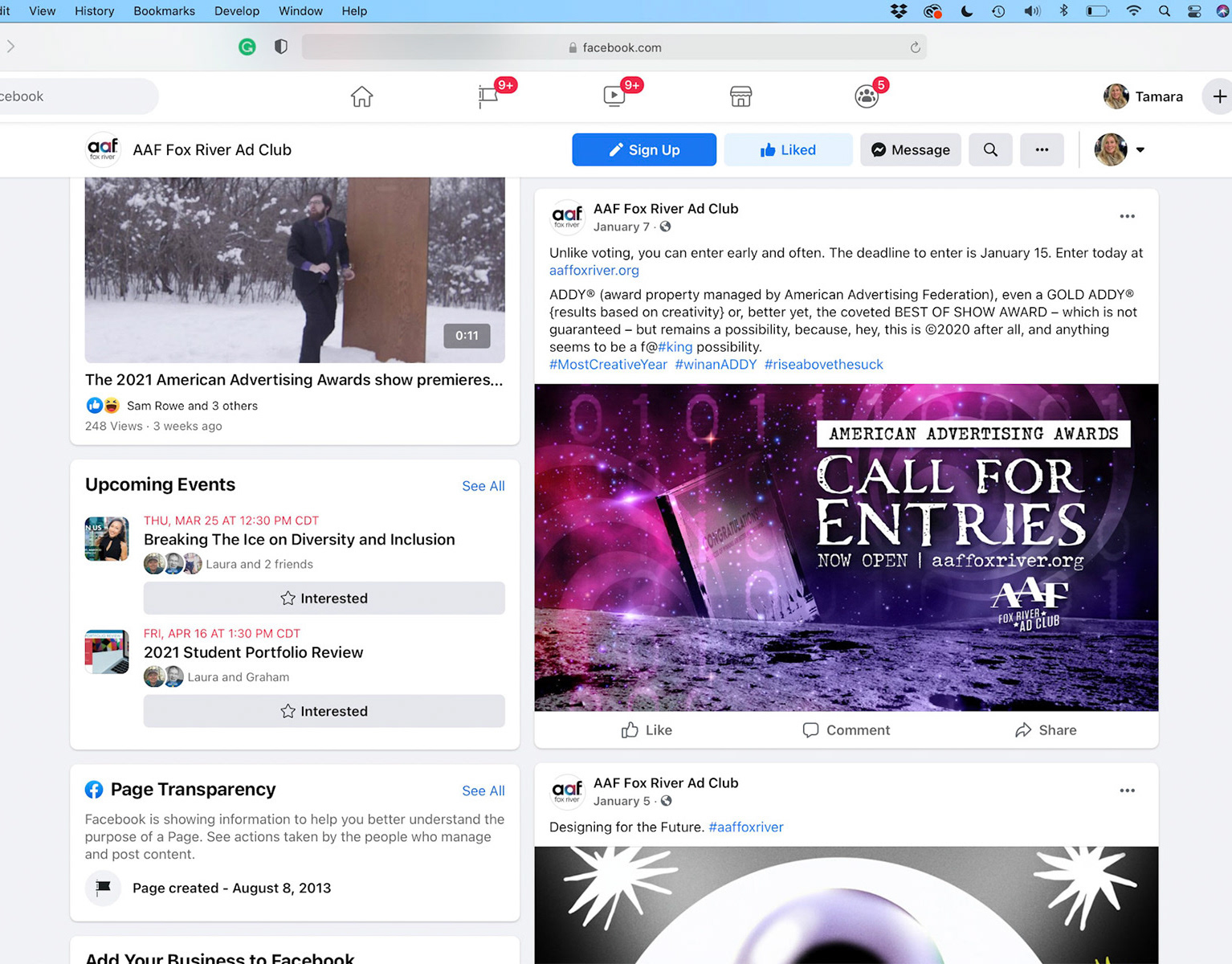
Task: Open Wi-Fi menu bar icon
Action: 1133,10
